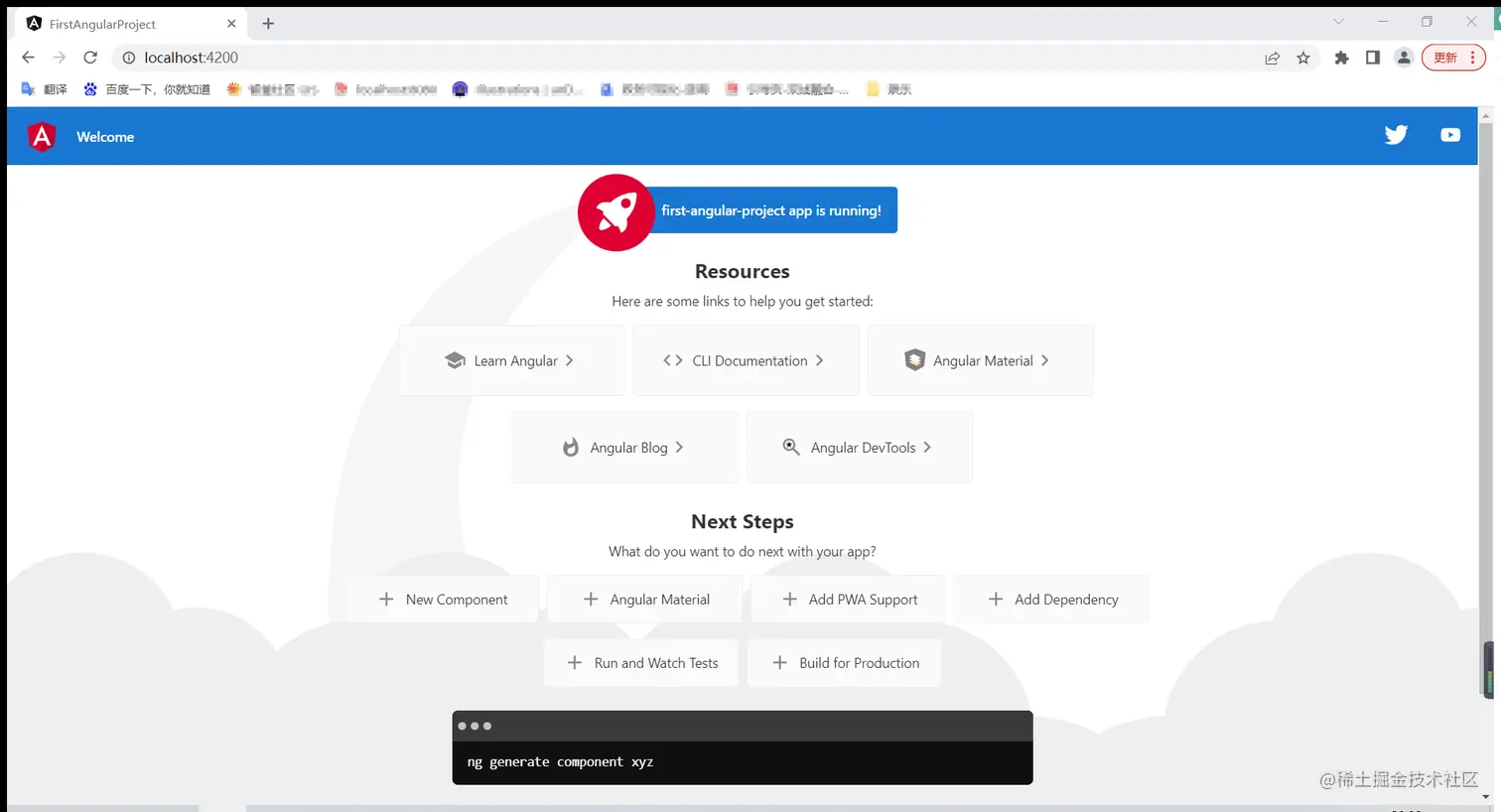Viewport: 1501px width, 812px height.
Task: Click the chevron on Angular Material resource card
Action: [1044, 360]
